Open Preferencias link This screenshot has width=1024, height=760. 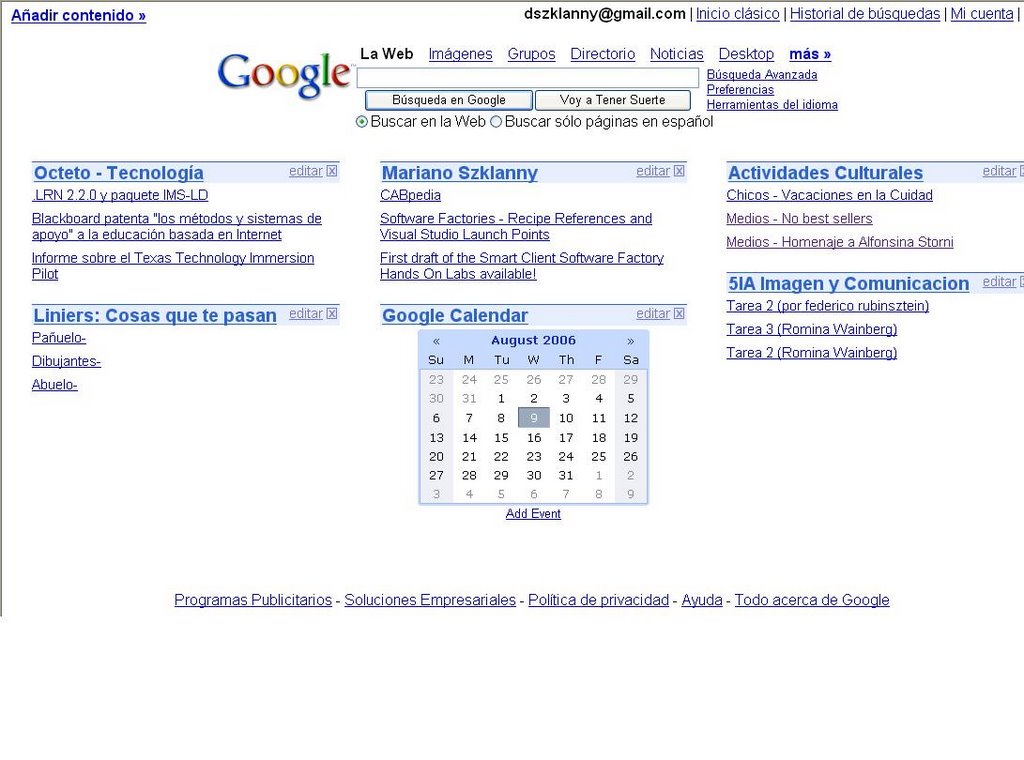click(x=740, y=90)
